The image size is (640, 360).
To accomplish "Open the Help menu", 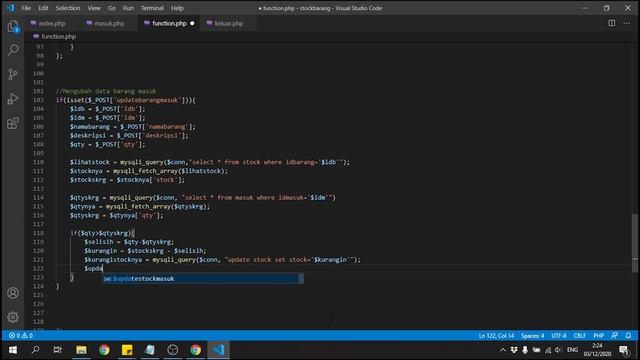I will coord(177,8).
